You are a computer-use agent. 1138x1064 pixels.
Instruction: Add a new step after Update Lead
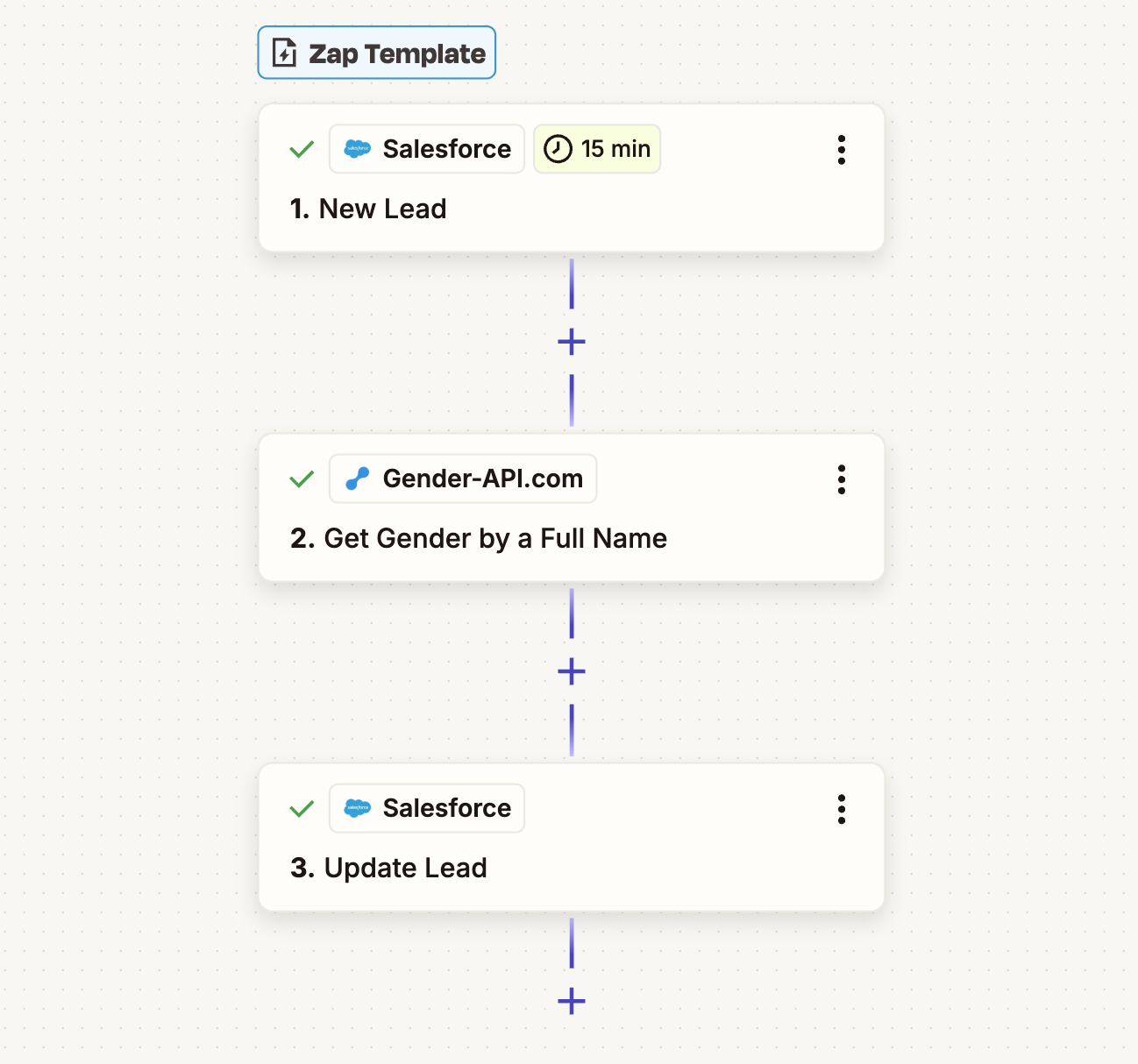571,1000
